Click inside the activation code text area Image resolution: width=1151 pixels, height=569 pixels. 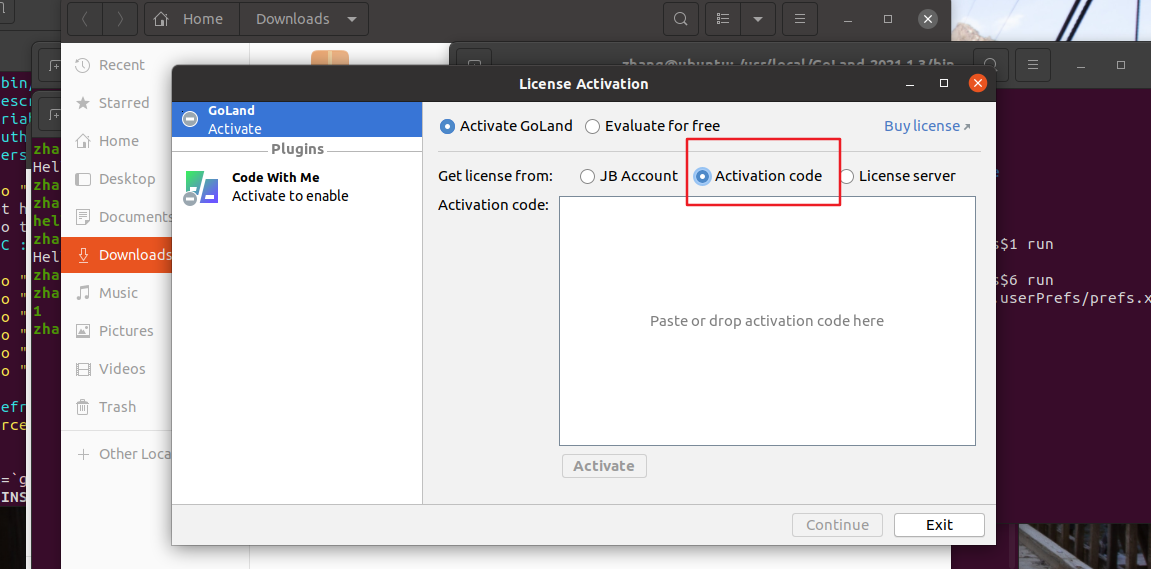[767, 321]
